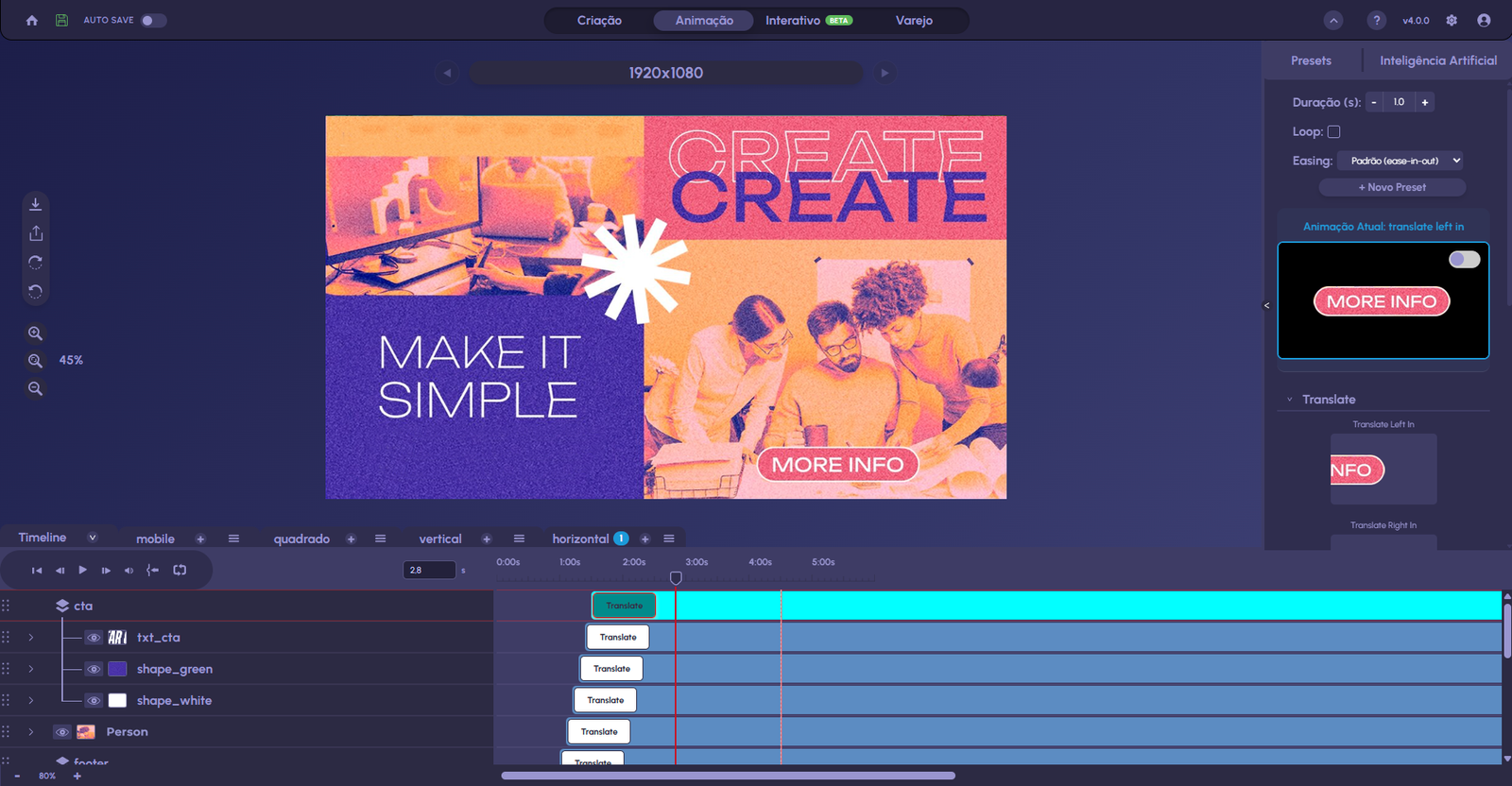This screenshot has width=1512, height=786.
Task: Undo with the counterclockwise arrow icon
Action: (x=36, y=291)
